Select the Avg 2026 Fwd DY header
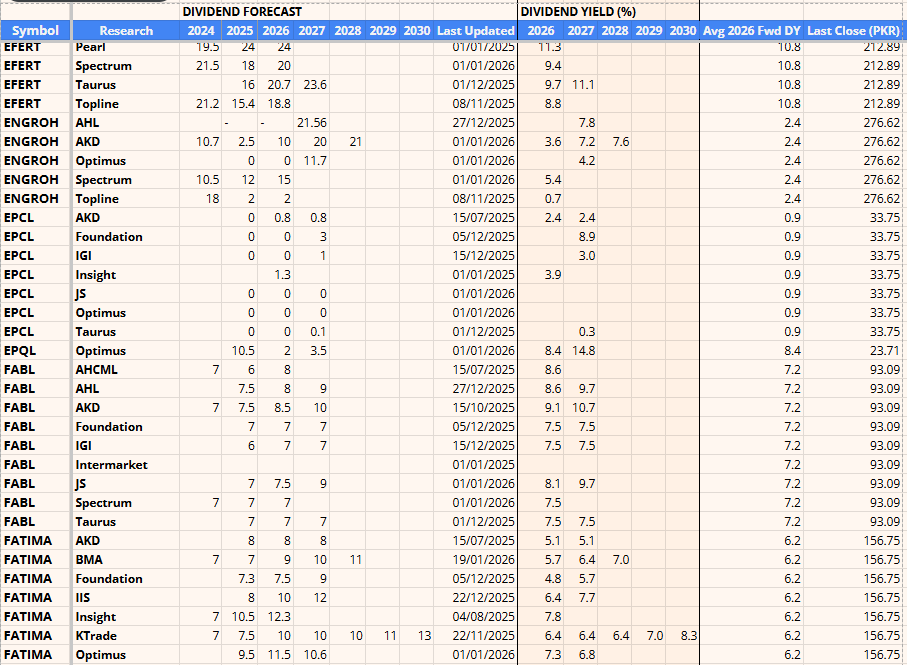 pyautogui.click(x=751, y=30)
